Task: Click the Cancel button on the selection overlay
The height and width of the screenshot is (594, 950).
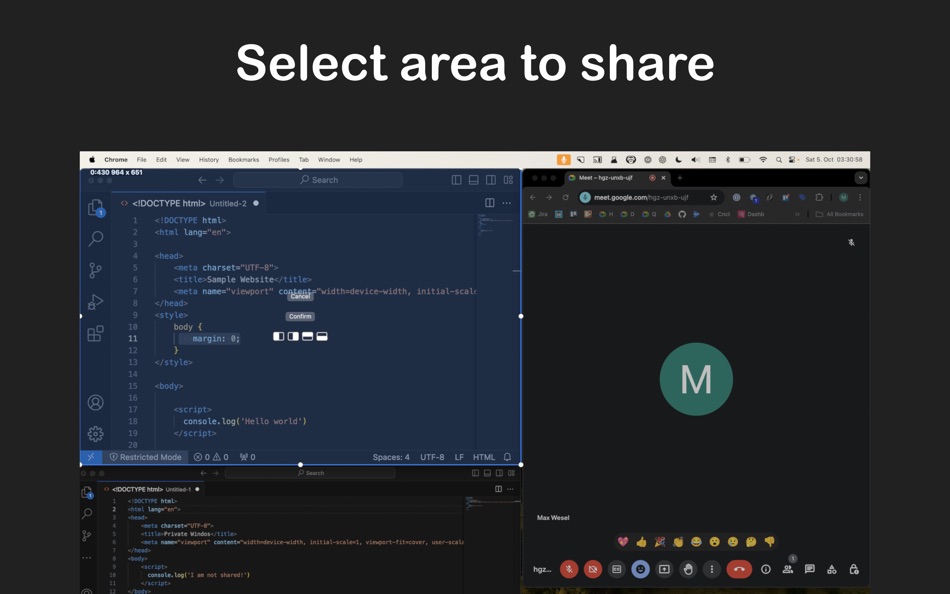Action: point(300,296)
